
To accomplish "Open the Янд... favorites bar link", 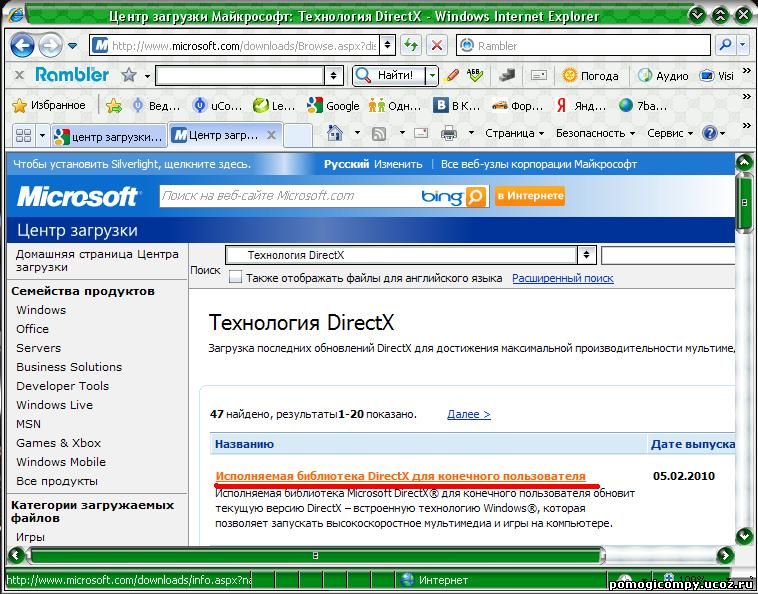I will coord(581,106).
